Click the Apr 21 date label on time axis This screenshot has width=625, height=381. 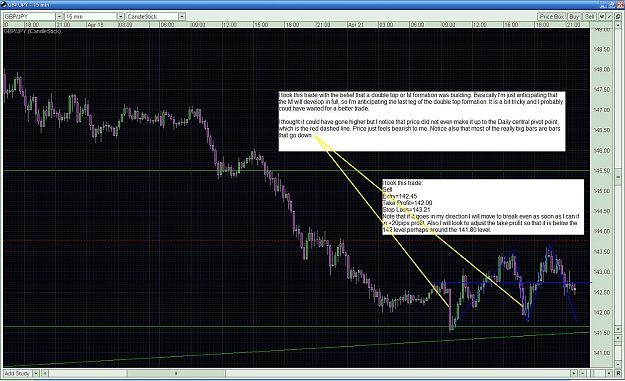tap(356, 25)
